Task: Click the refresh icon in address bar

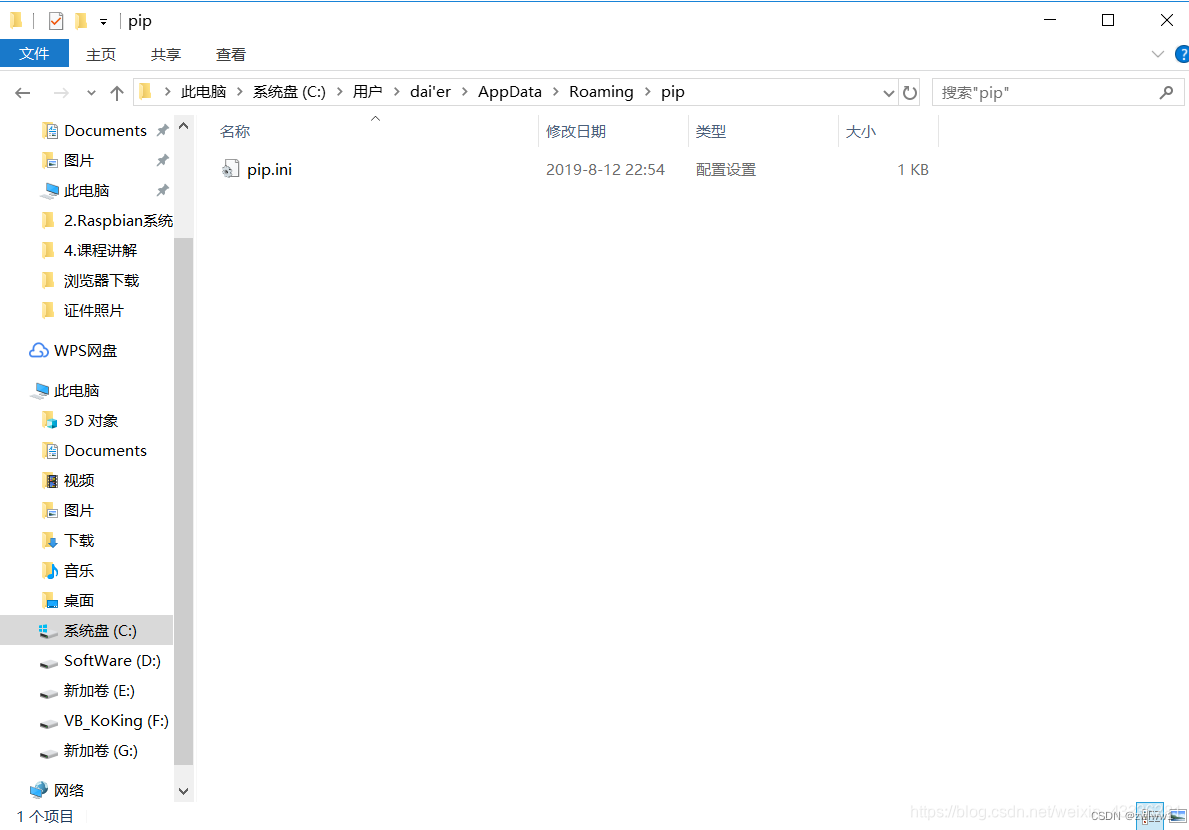Action: point(909,91)
